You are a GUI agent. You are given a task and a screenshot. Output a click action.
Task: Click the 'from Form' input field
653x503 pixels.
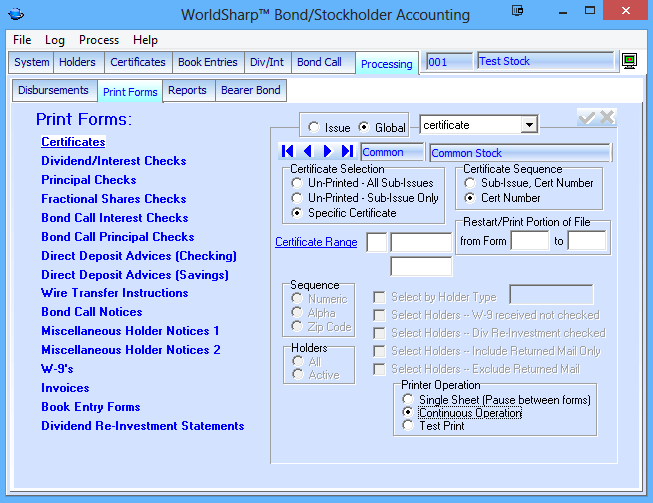pyautogui.click(x=530, y=241)
